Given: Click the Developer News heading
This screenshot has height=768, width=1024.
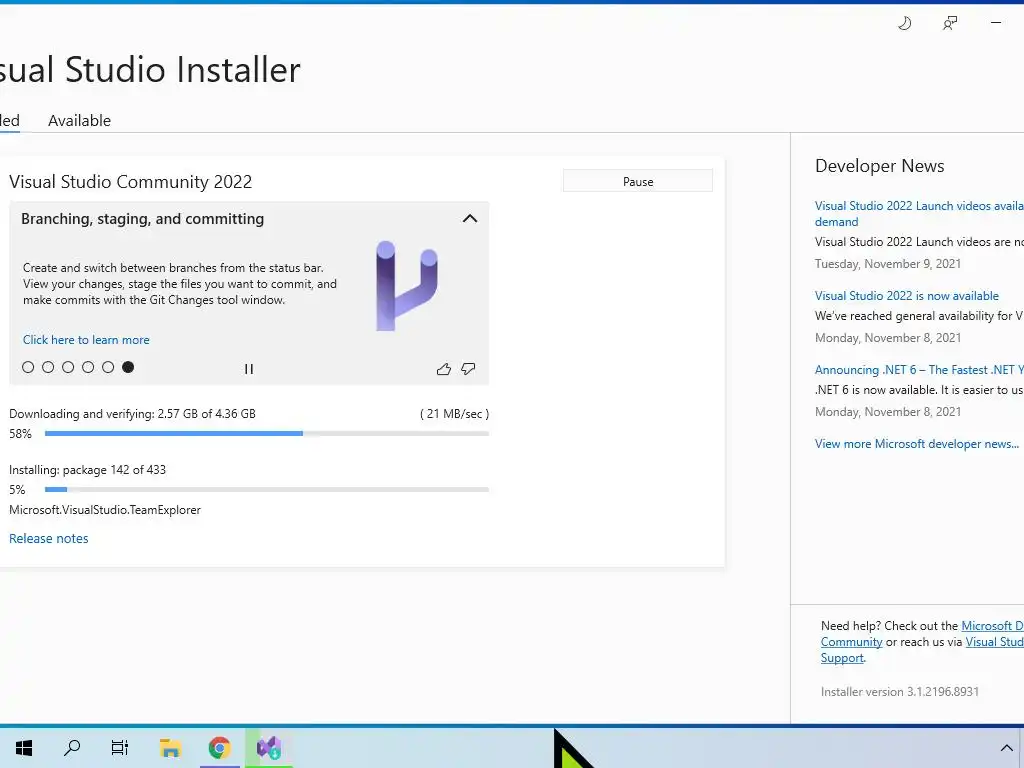Looking at the screenshot, I should pyautogui.click(x=880, y=166).
